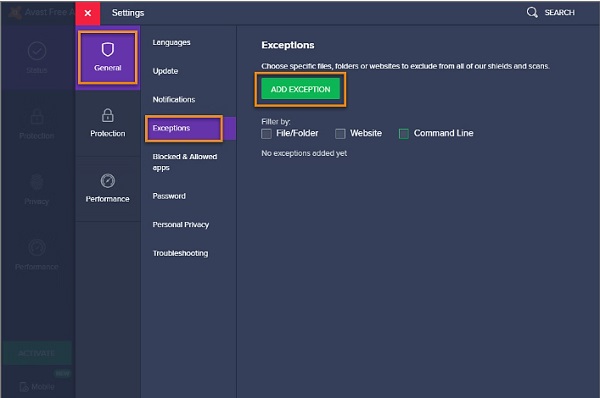This screenshot has height=398, width=600.
Task: Click the green Add Exception button
Action: tap(300, 89)
